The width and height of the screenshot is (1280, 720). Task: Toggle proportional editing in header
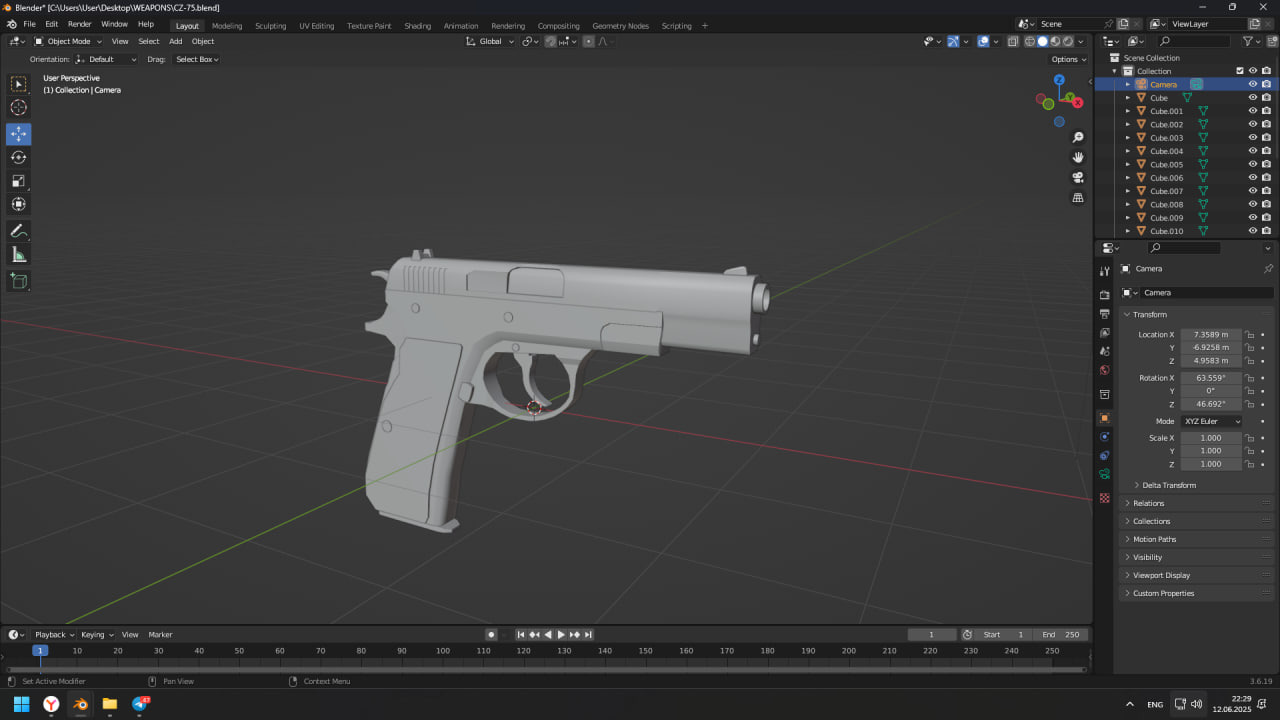point(589,41)
